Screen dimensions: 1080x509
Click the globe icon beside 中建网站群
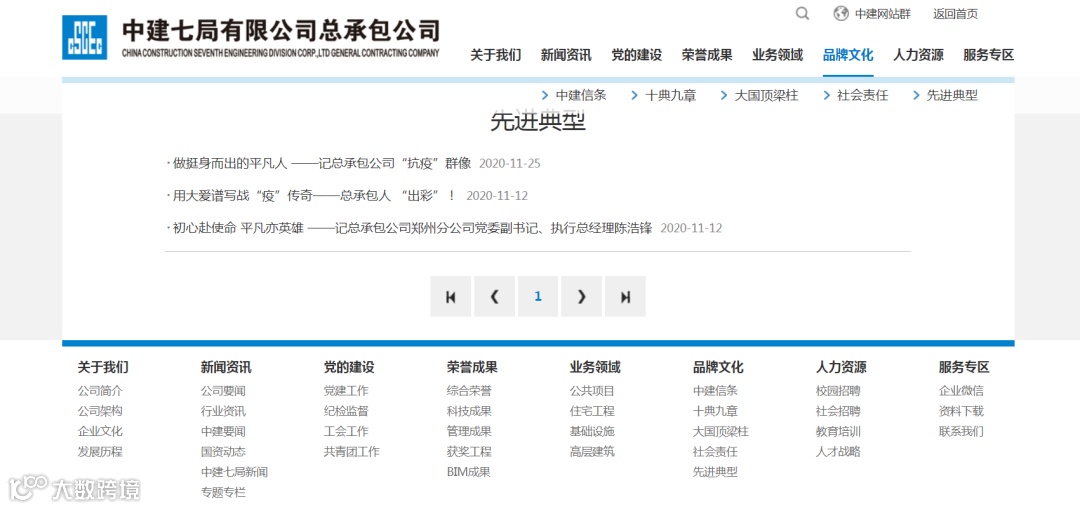click(841, 13)
